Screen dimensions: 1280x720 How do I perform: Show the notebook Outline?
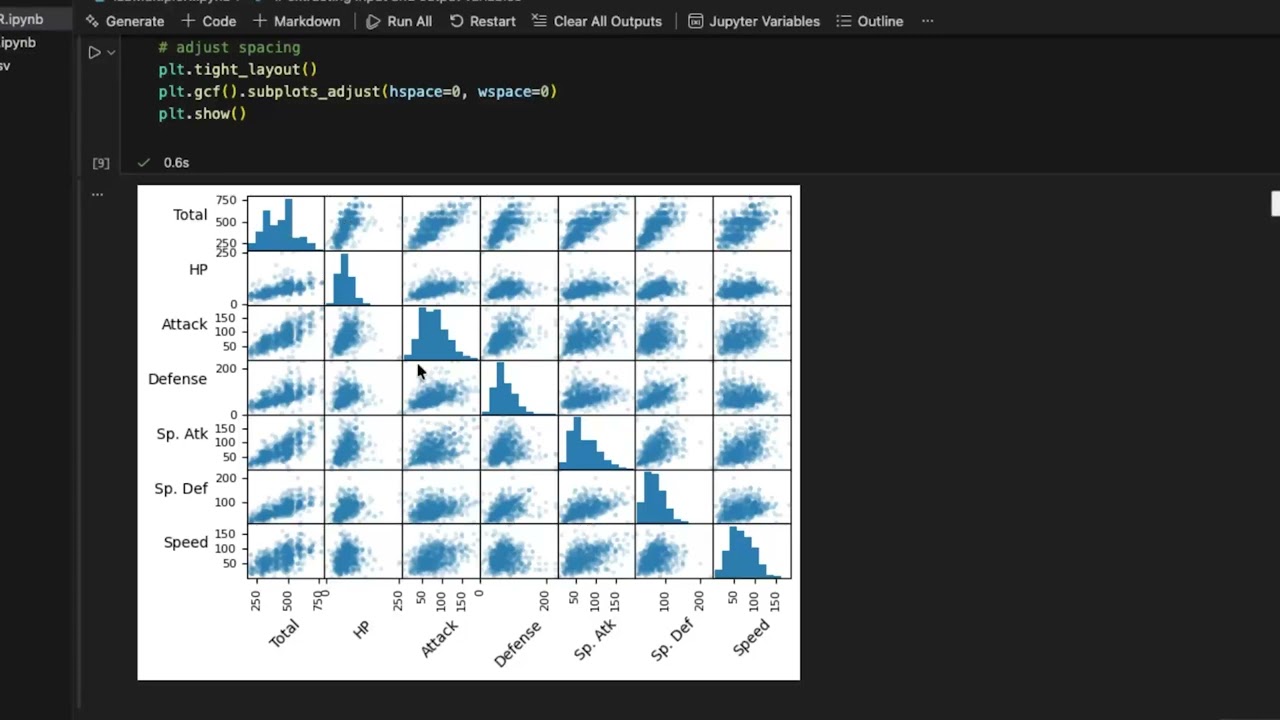click(x=869, y=21)
